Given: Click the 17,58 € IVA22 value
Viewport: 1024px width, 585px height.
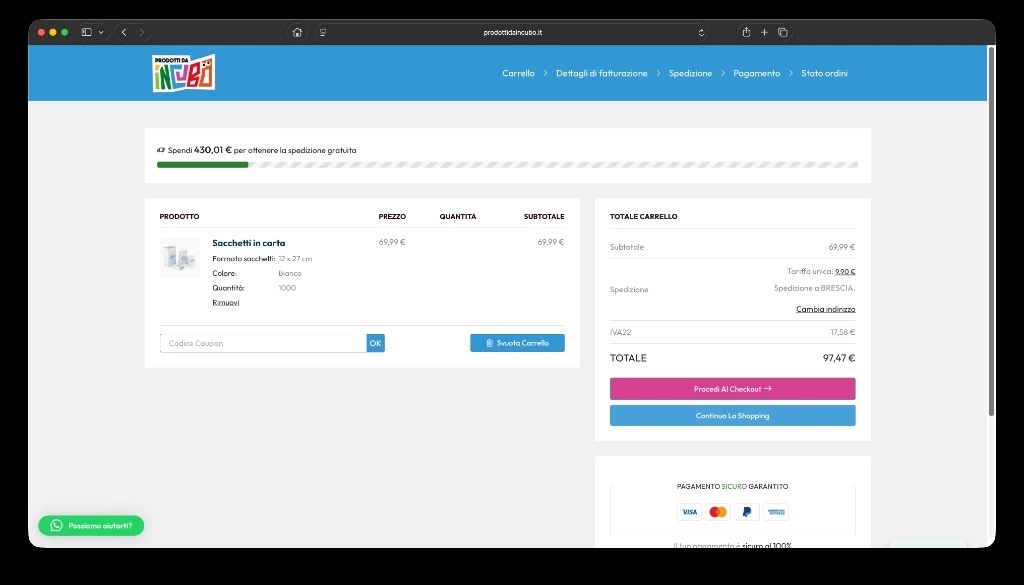Looking at the screenshot, I should (842, 332).
